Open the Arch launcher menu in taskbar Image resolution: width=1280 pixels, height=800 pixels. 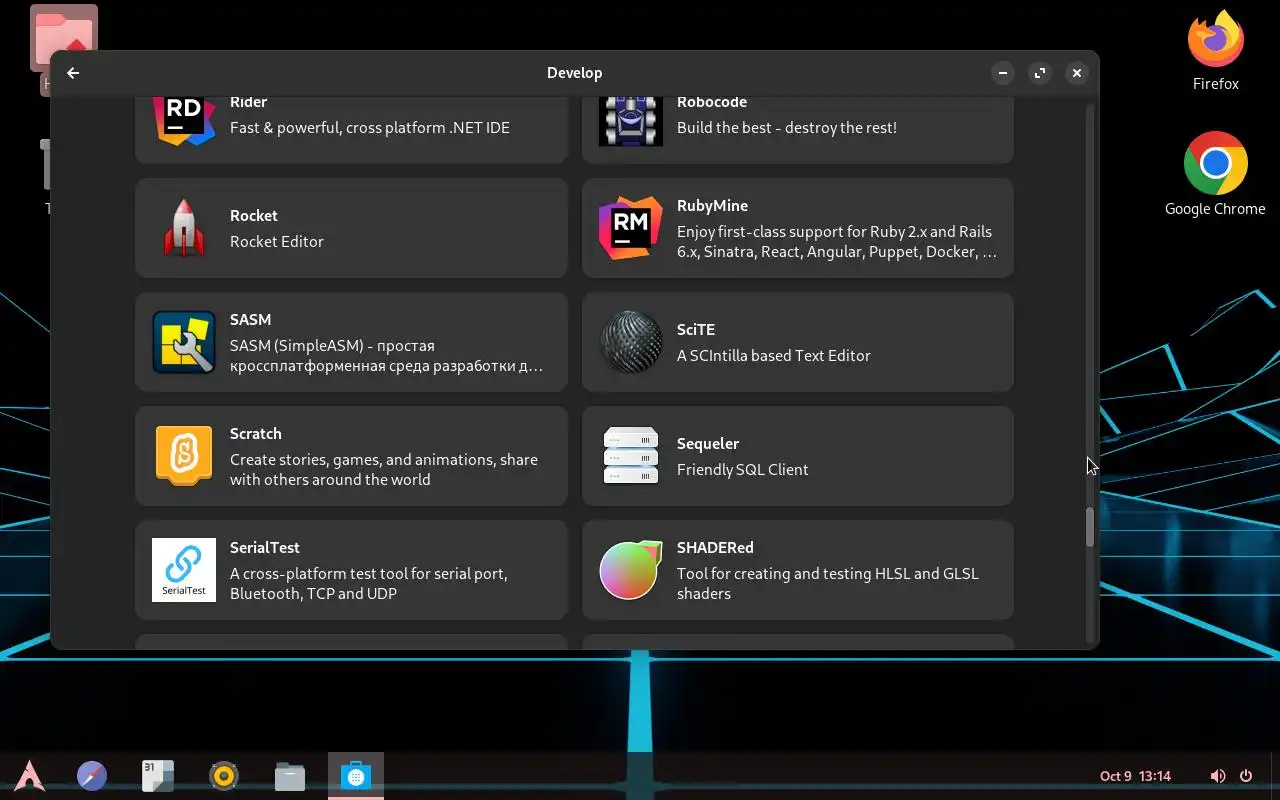[29, 776]
